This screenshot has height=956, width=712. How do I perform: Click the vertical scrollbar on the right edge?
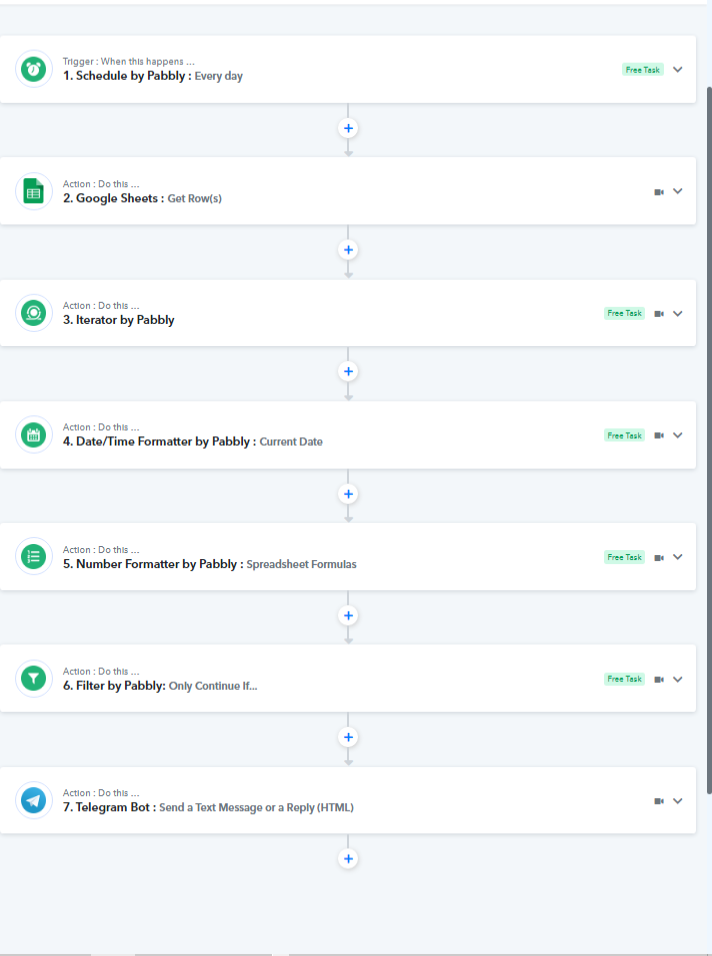click(x=709, y=439)
